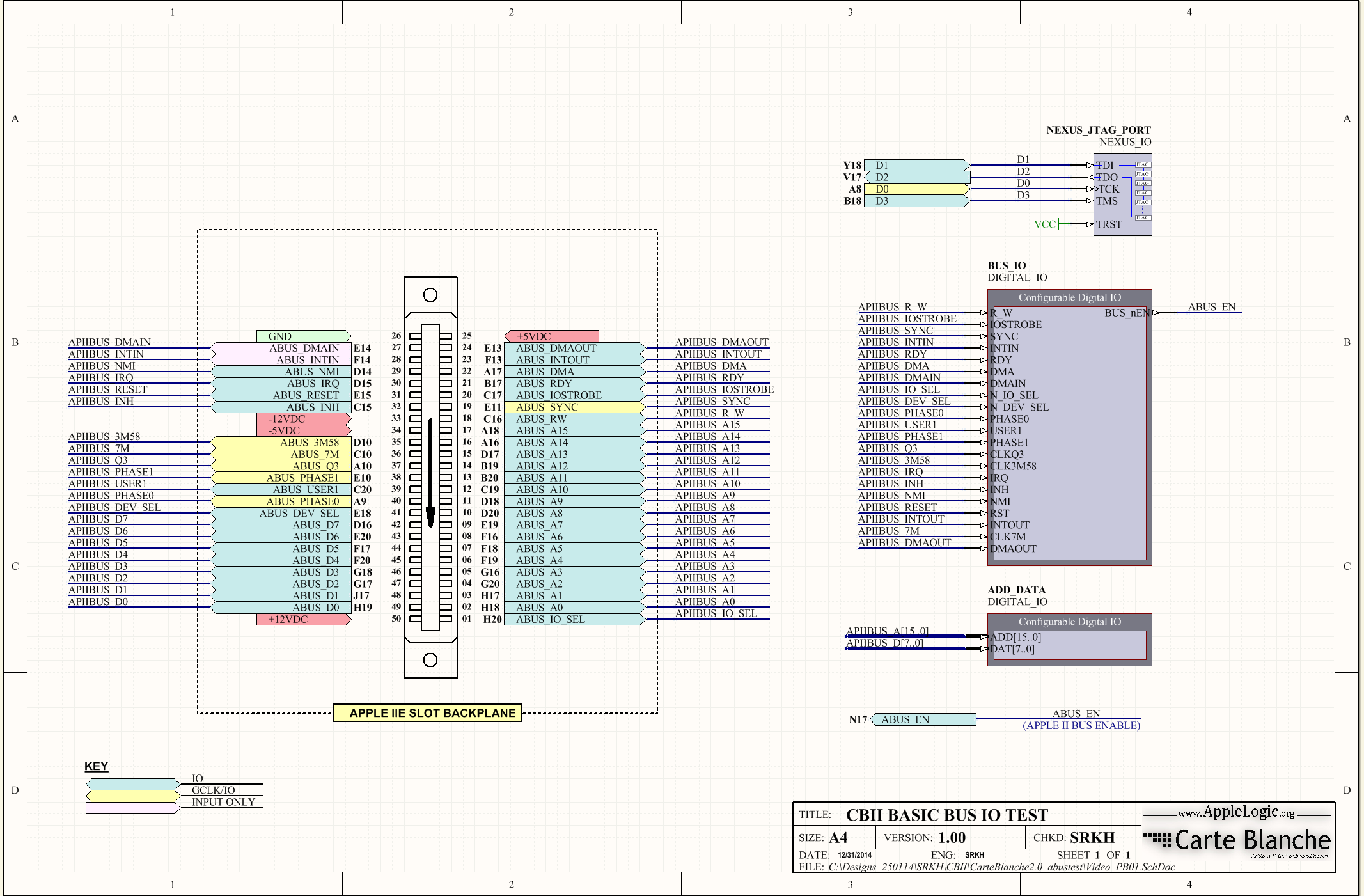The image size is (1364, 896).
Task: Click the Configurable Digital IO BUS_IO block title
Action: pyautogui.click(x=1069, y=297)
